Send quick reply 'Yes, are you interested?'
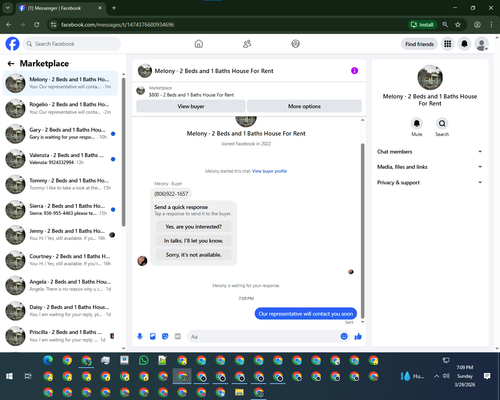This screenshot has height=400, width=500. (194, 227)
